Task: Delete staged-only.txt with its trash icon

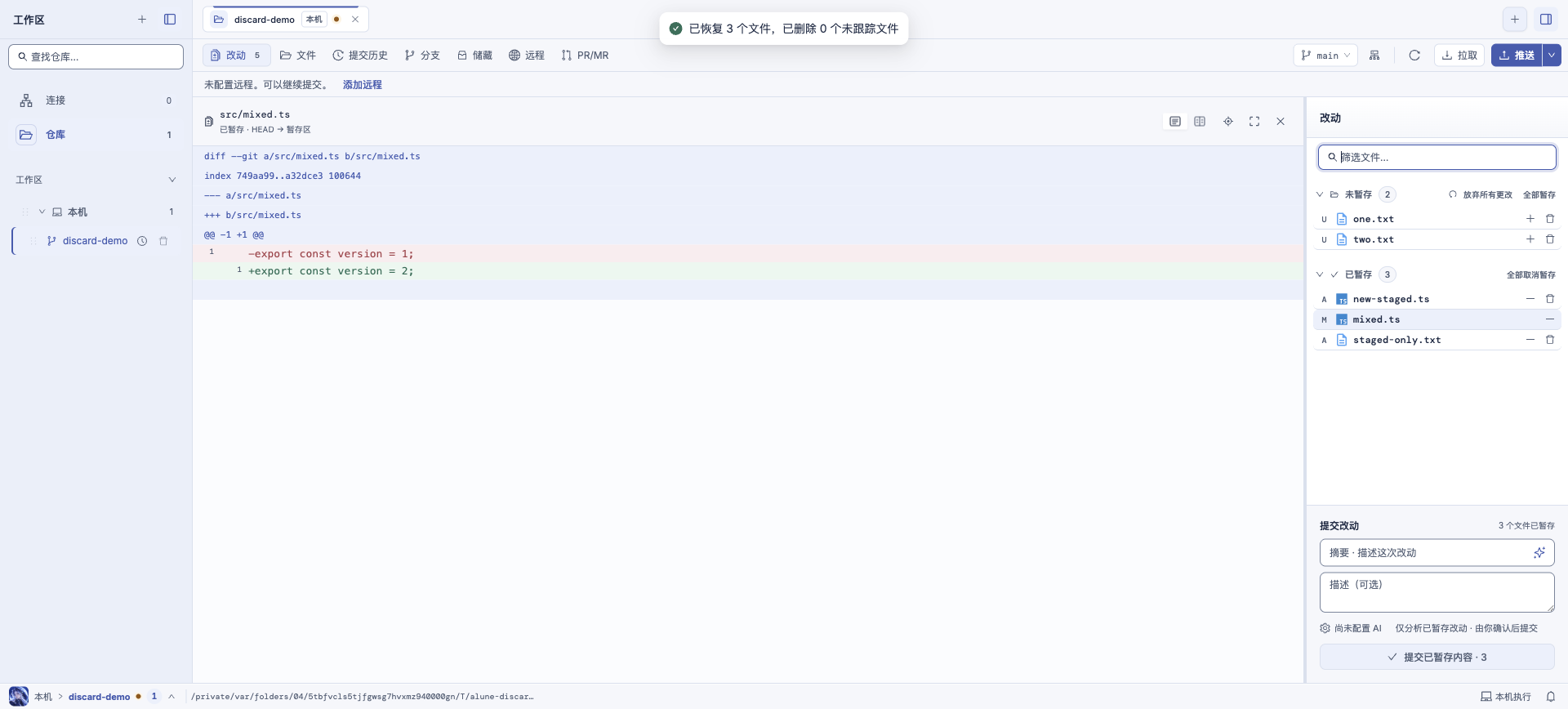Action: pyautogui.click(x=1550, y=340)
